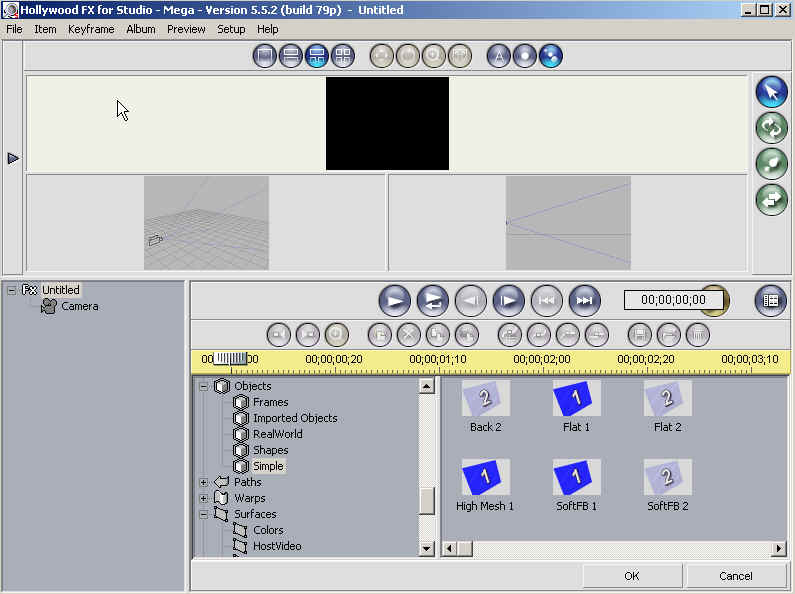Open the Album menu
The height and width of the screenshot is (594, 795).
pos(141,29)
